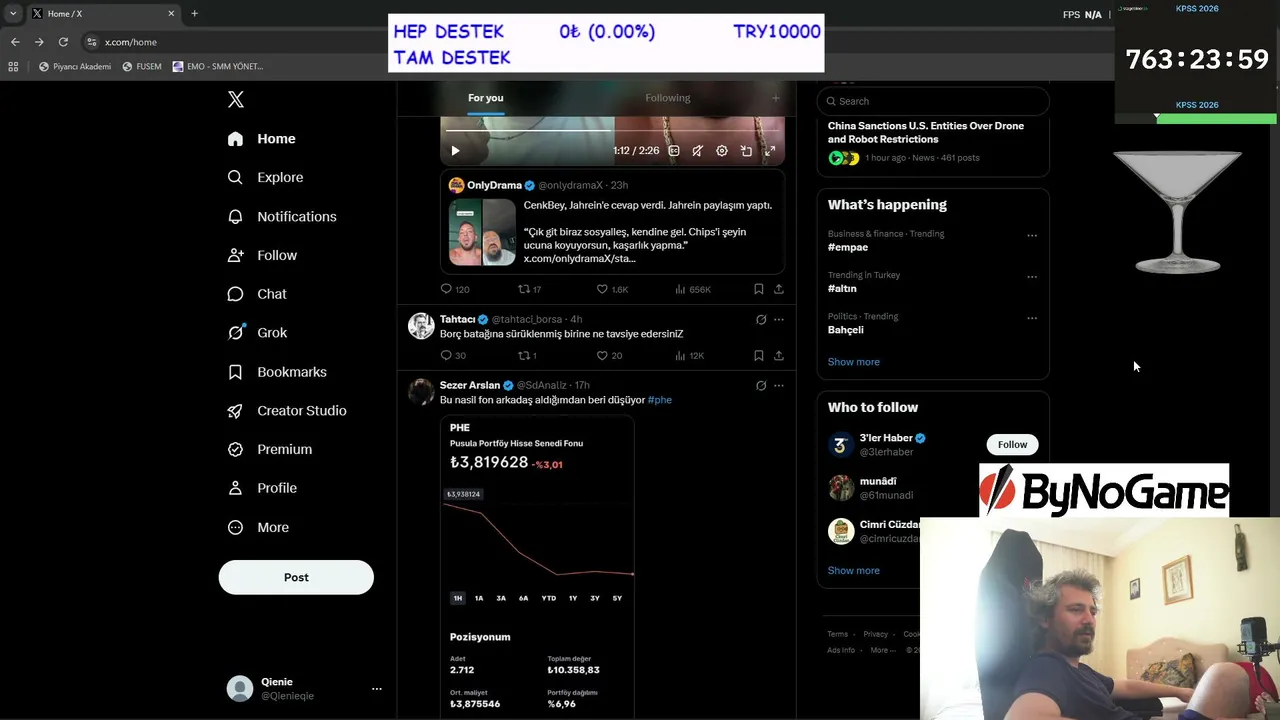The height and width of the screenshot is (720, 1280).
Task: Reload the page in browser toolbar
Action: [x=63, y=42]
